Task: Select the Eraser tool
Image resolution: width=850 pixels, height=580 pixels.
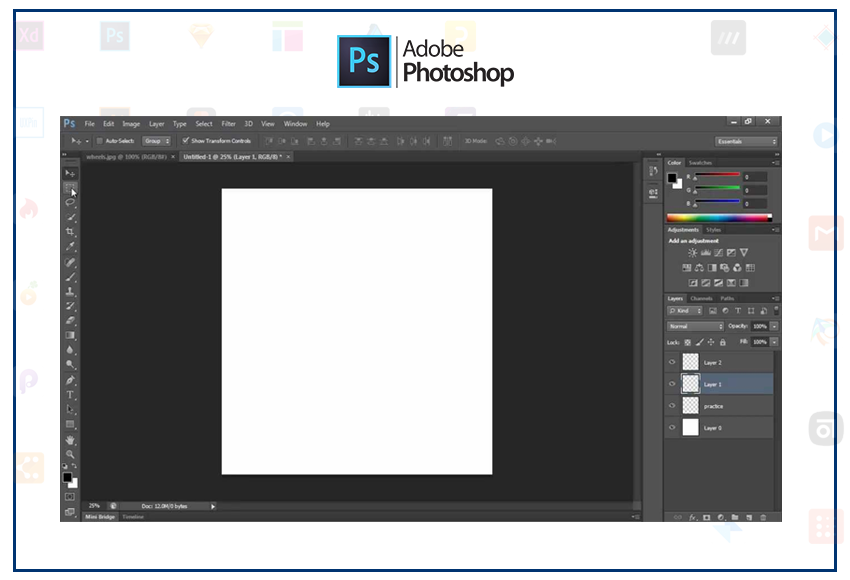Action: (x=70, y=321)
